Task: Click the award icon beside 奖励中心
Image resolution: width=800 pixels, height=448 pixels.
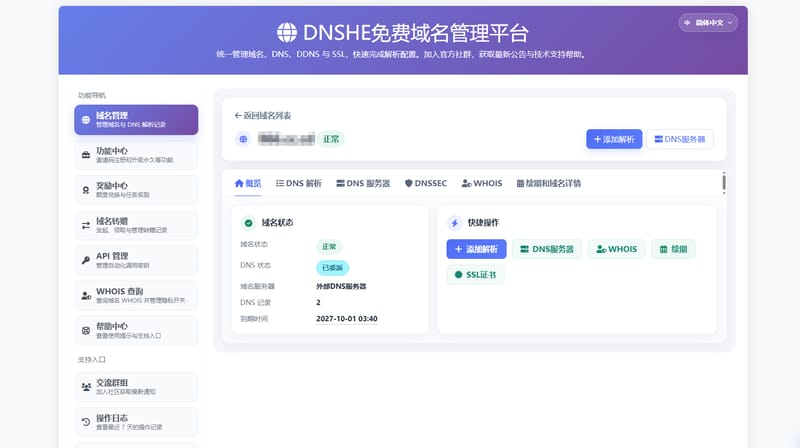Action: point(86,190)
